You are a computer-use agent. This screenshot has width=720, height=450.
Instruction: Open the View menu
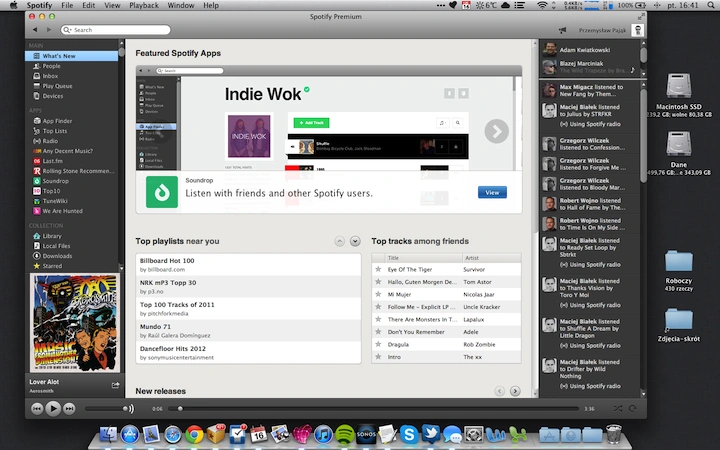[x=112, y=6]
